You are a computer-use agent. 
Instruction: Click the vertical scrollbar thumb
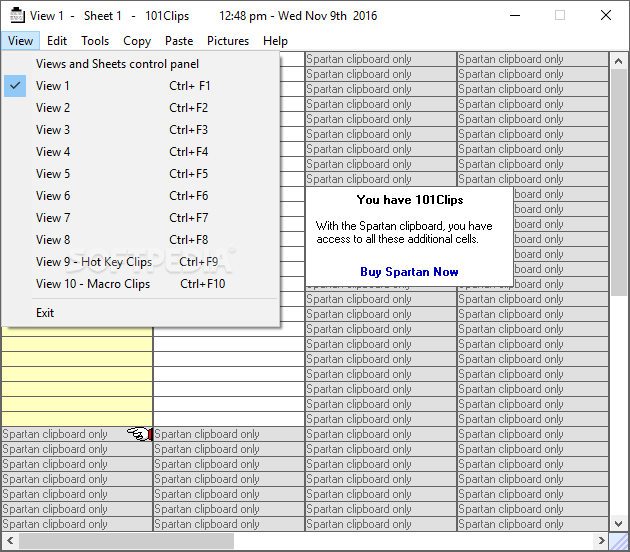pos(618,183)
